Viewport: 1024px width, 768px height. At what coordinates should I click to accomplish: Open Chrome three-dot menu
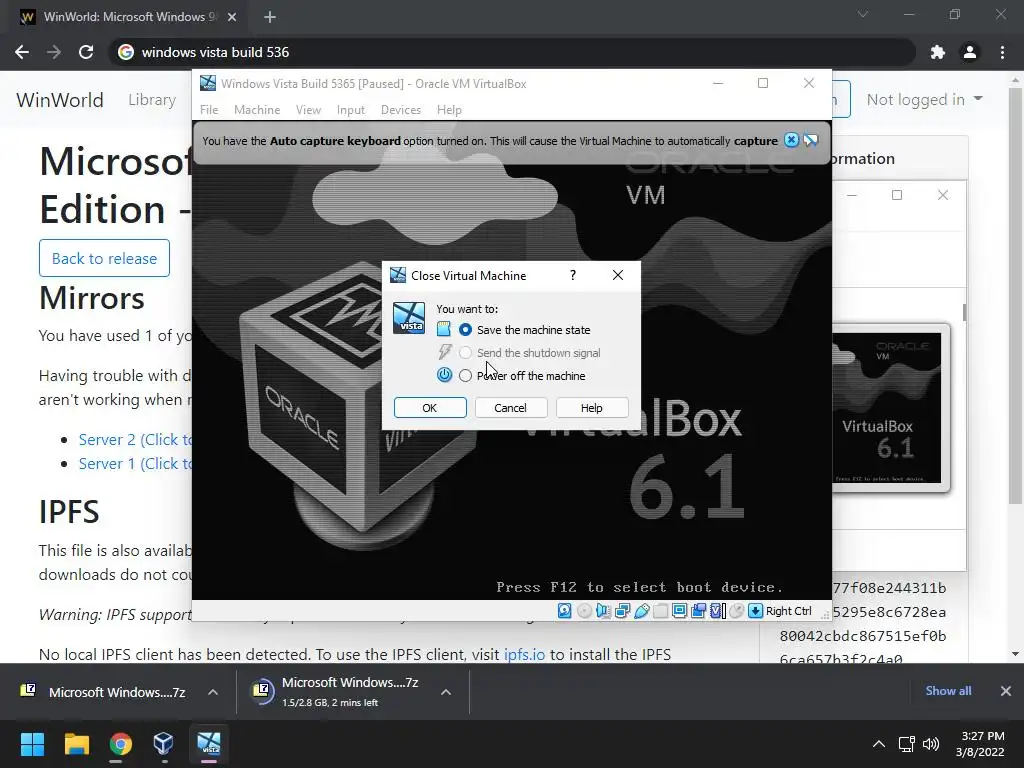coord(1002,52)
